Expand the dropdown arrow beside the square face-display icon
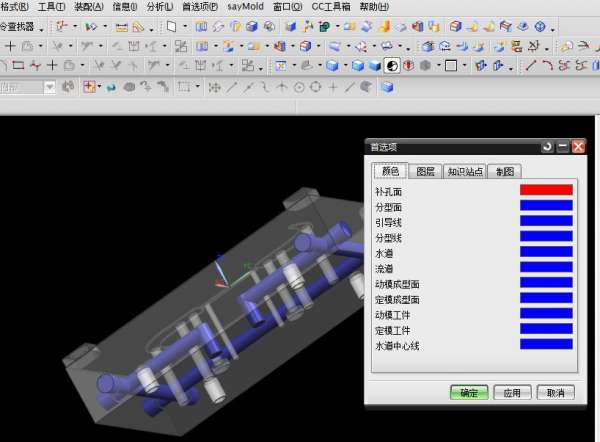 click(465, 66)
